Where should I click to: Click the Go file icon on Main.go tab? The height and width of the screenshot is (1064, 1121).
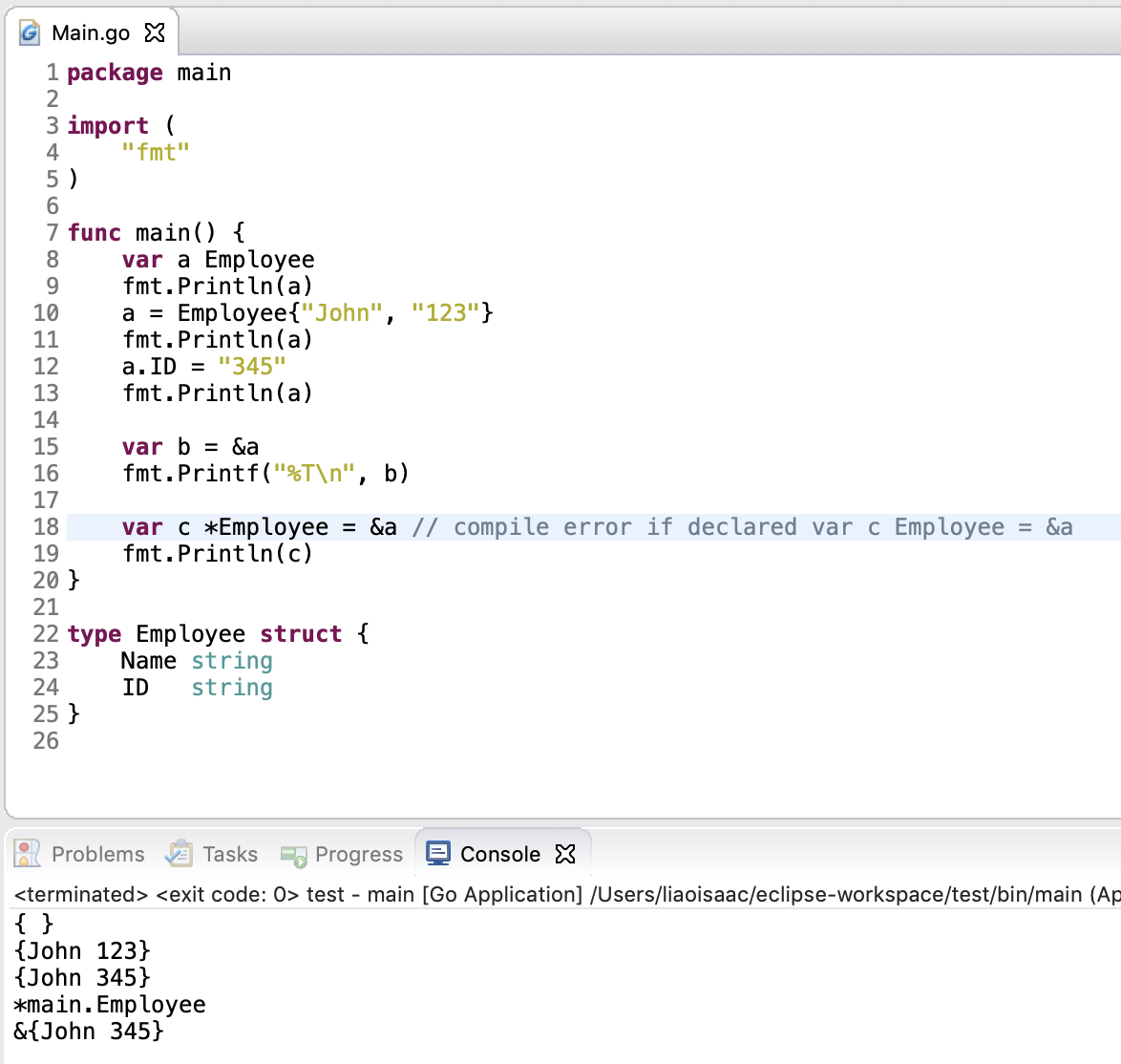(31, 33)
